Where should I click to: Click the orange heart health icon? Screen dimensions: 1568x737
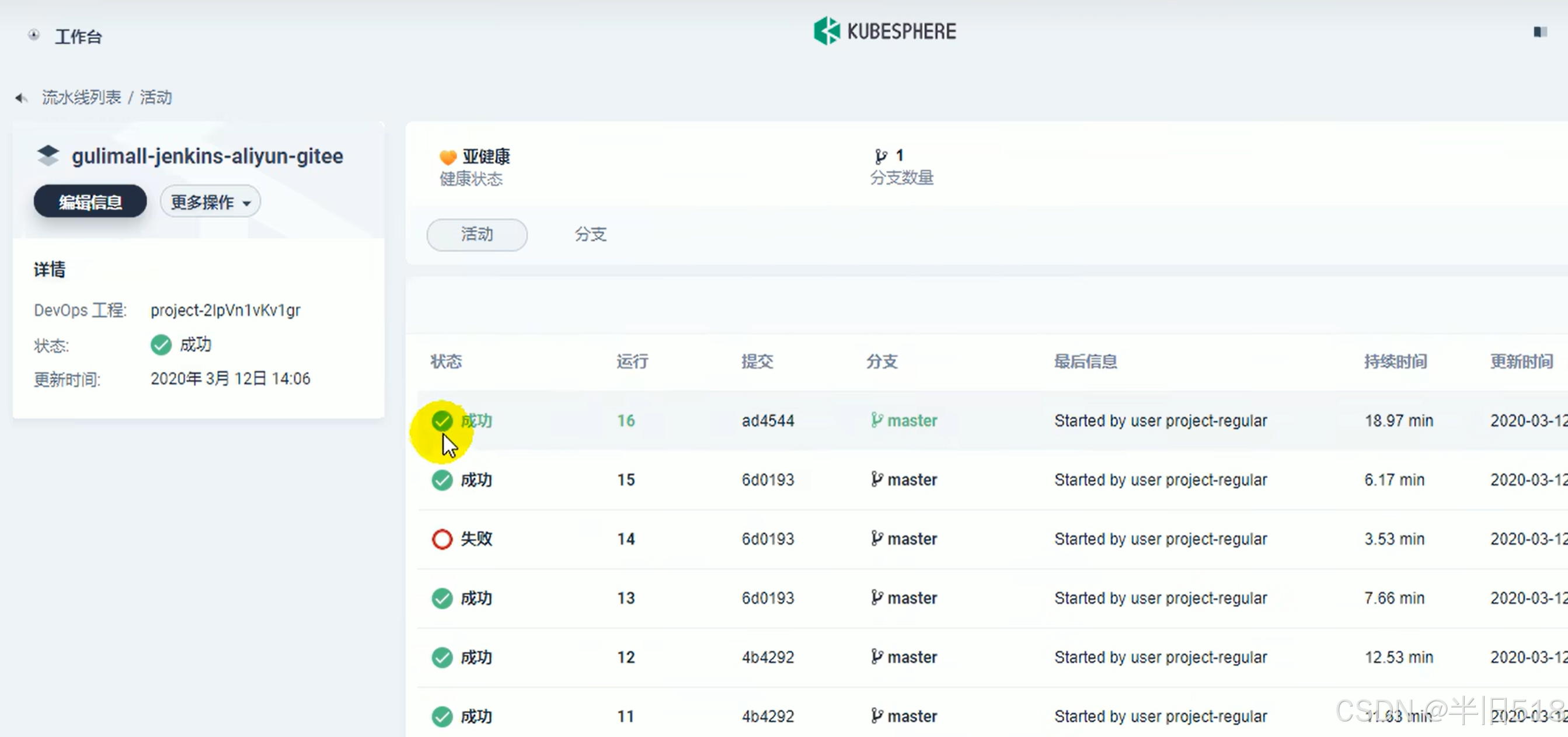coord(448,157)
